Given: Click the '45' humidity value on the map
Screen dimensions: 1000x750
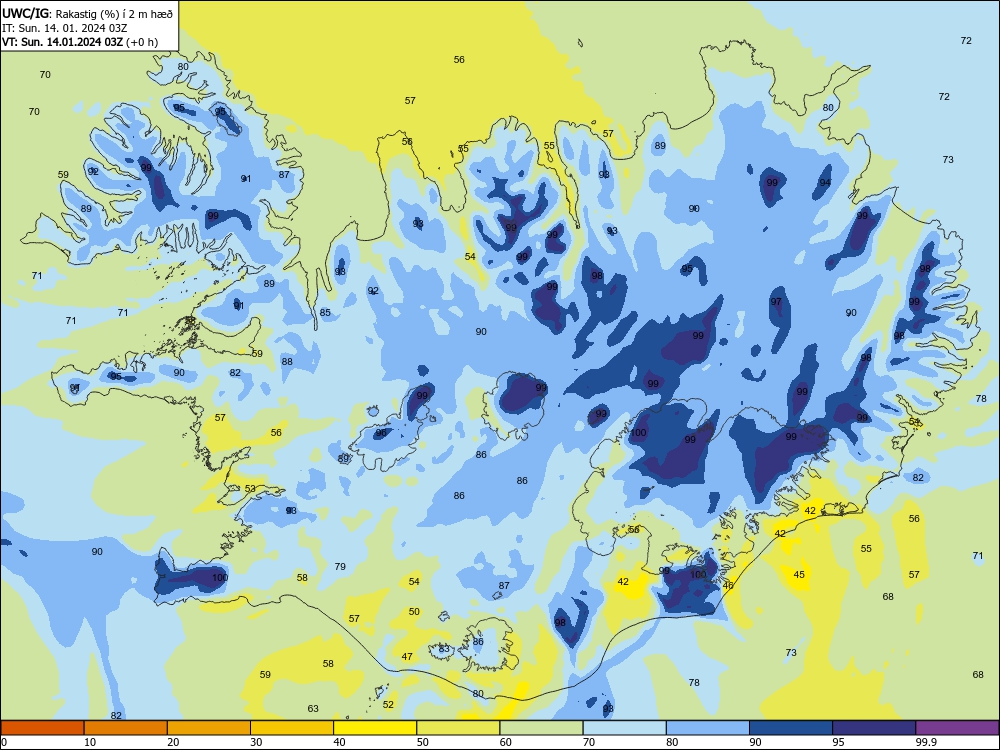Looking at the screenshot, I should tap(799, 575).
